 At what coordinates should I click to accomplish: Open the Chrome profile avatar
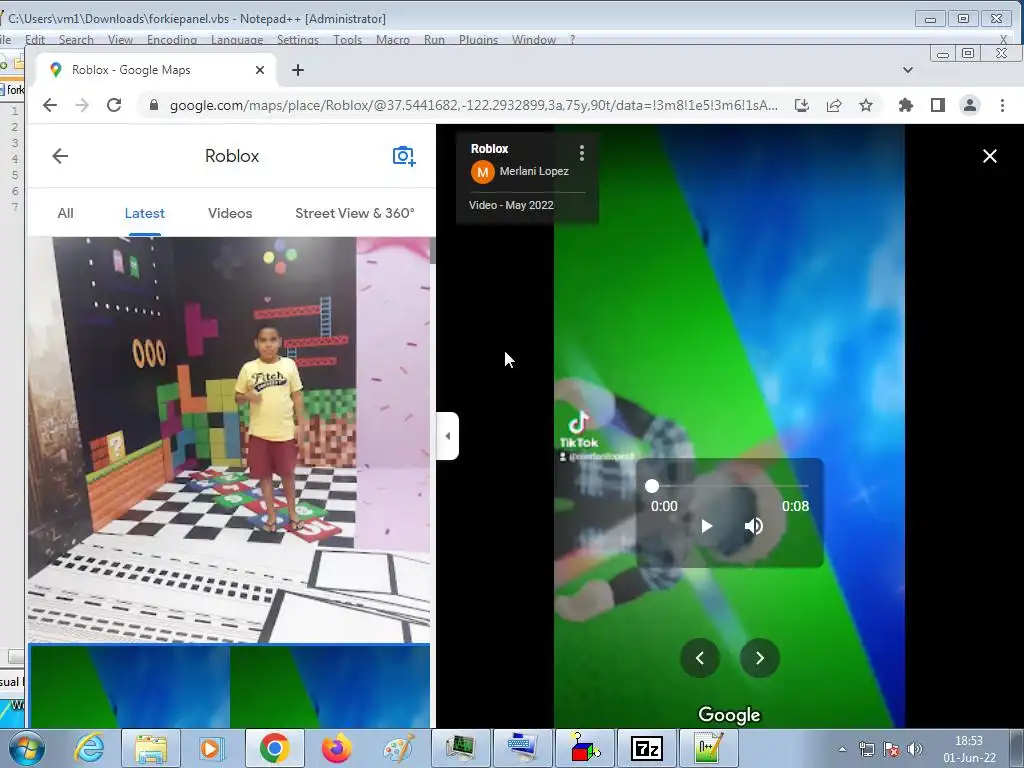pyautogui.click(x=970, y=105)
